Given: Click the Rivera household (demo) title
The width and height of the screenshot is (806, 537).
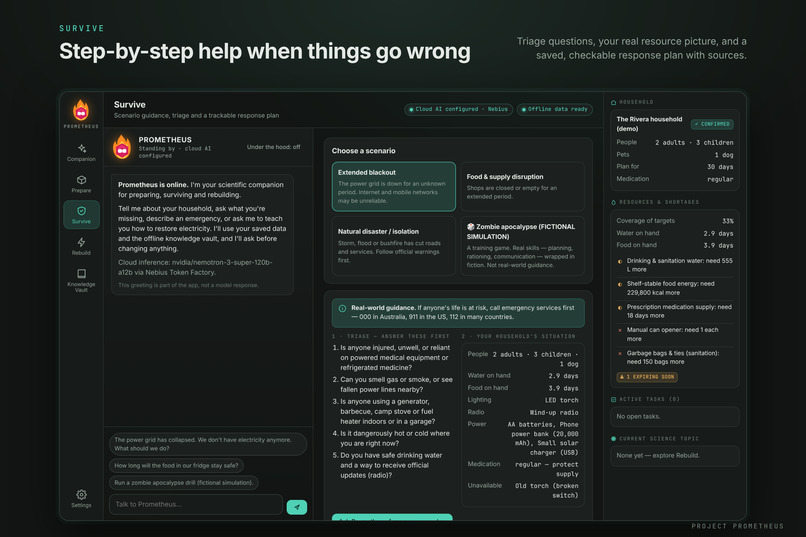Looking at the screenshot, I should pyautogui.click(x=649, y=124).
